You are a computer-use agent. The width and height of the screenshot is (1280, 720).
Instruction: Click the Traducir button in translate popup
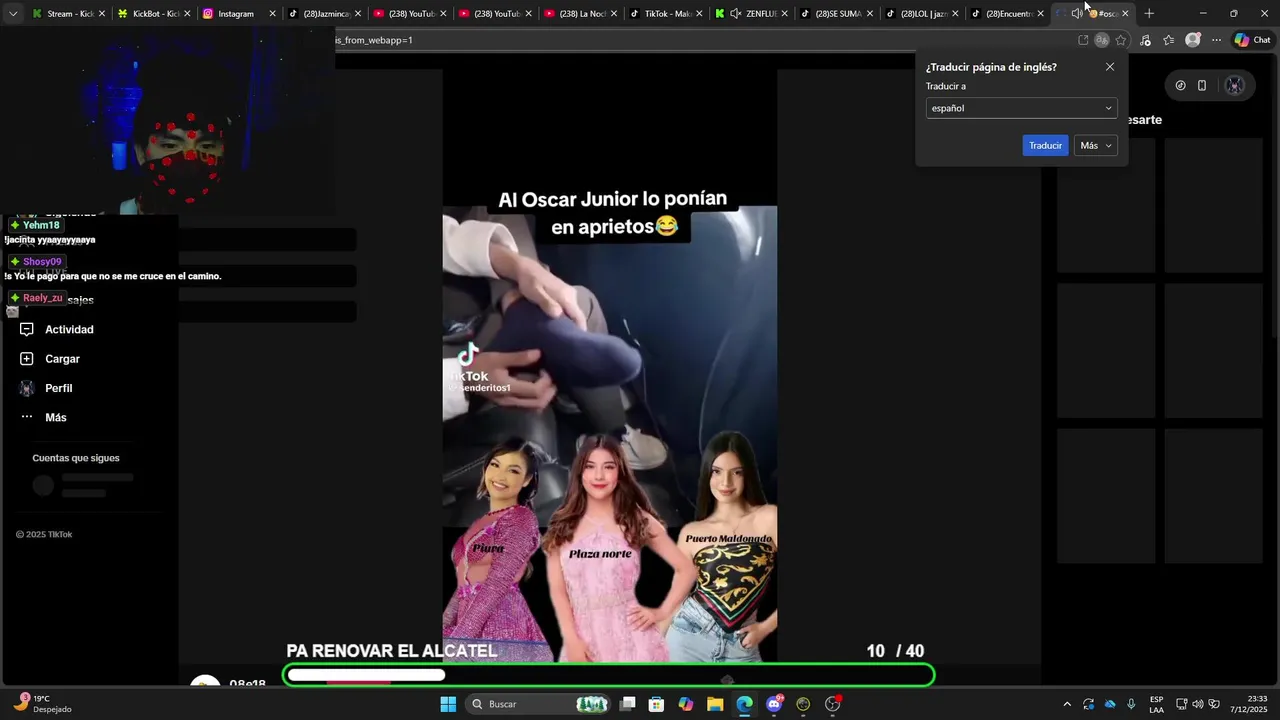[1045, 145]
